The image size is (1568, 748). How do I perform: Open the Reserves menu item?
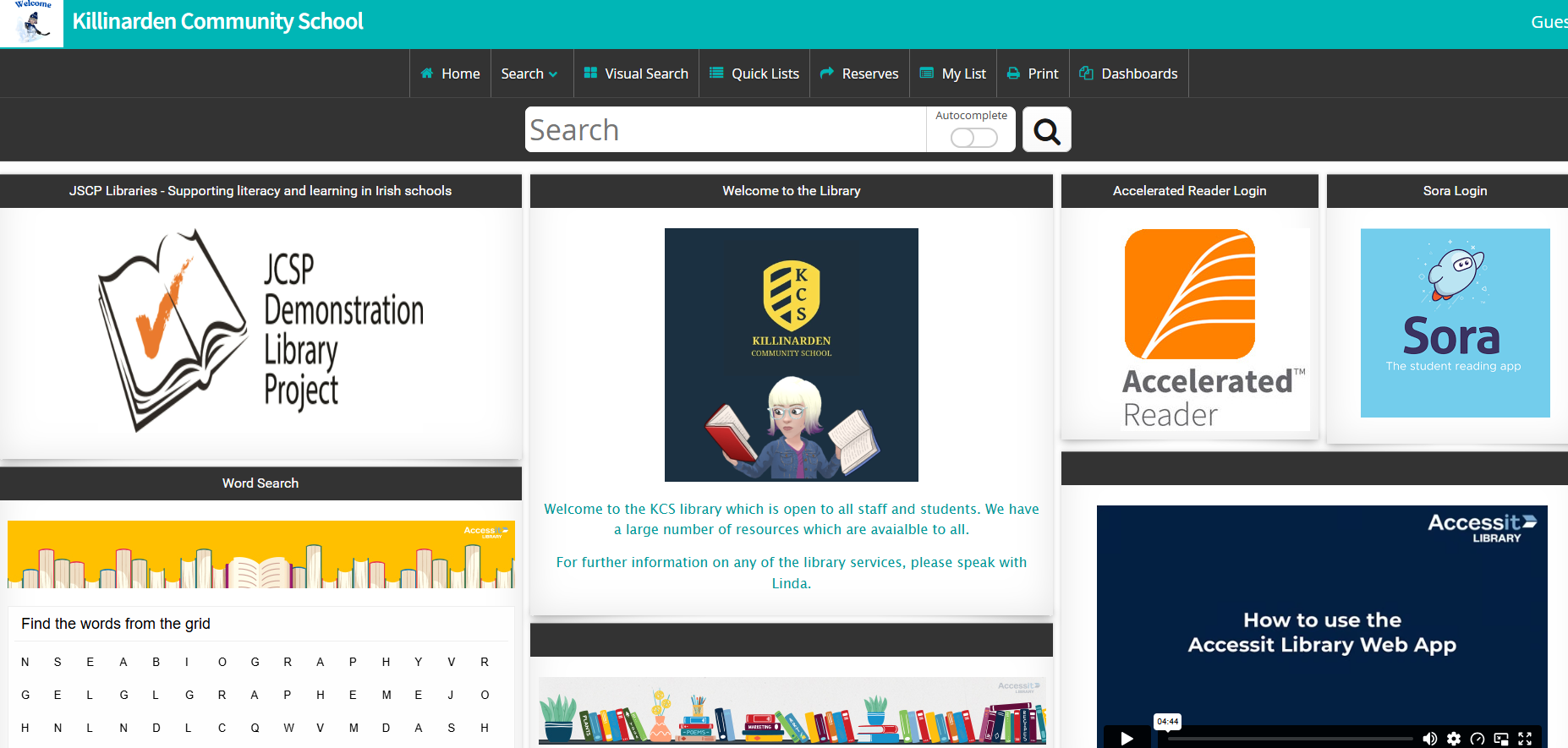[859, 74]
